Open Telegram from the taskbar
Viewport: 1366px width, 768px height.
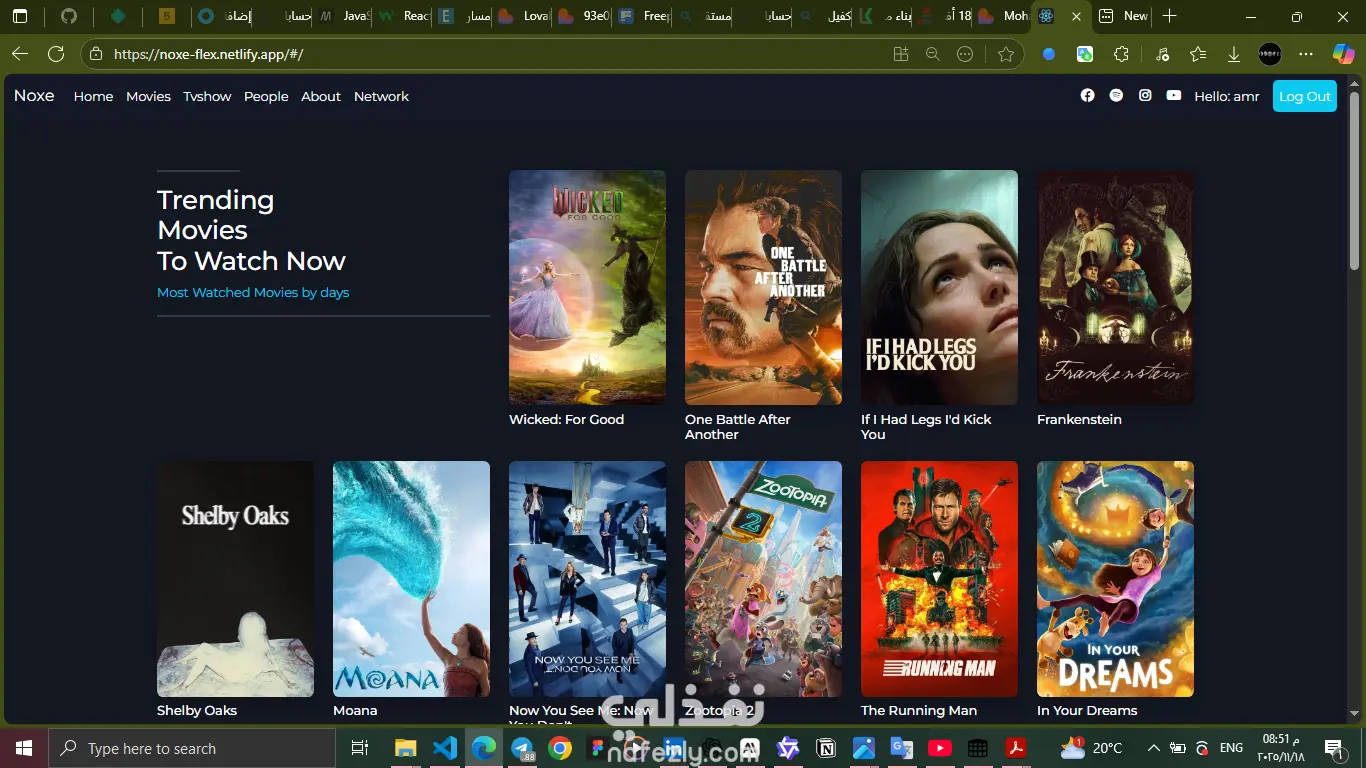[522, 748]
